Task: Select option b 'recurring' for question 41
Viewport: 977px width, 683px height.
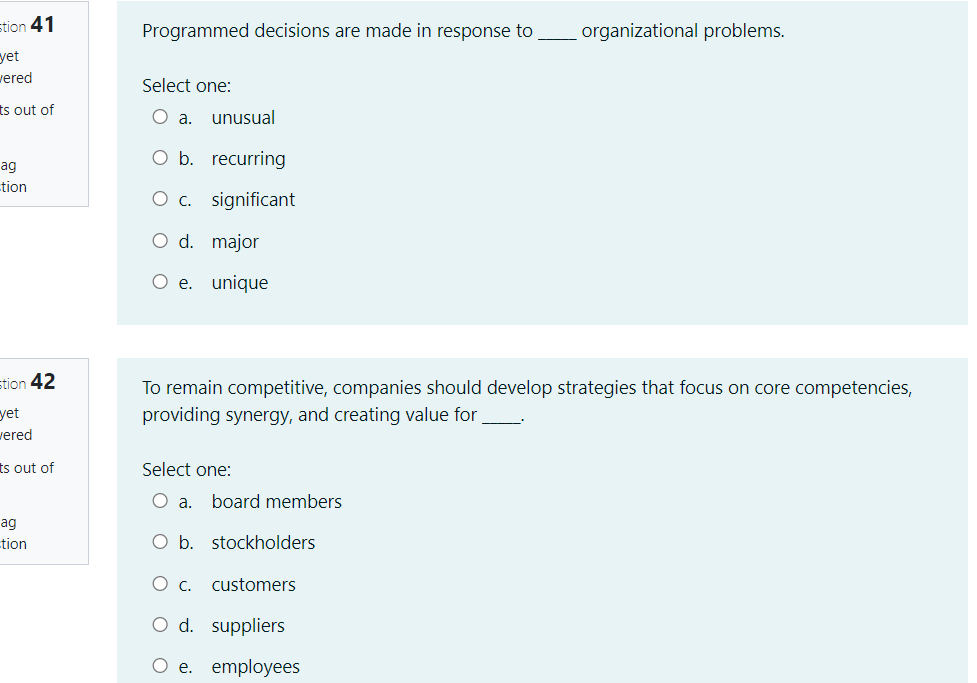Action: (160, 157)
